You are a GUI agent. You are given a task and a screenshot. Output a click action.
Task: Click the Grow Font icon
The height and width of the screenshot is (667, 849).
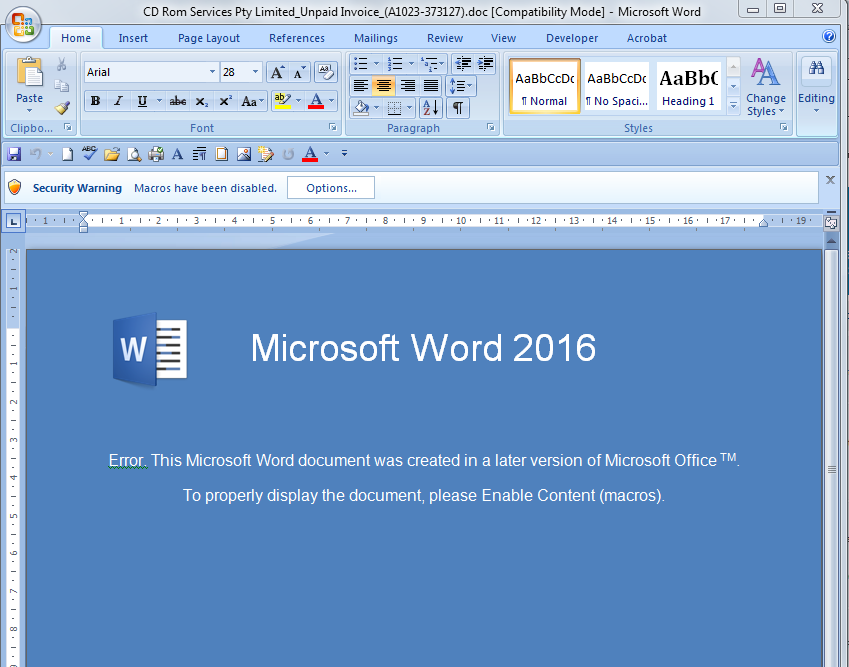pyautogui.click(x=277, y=72)
